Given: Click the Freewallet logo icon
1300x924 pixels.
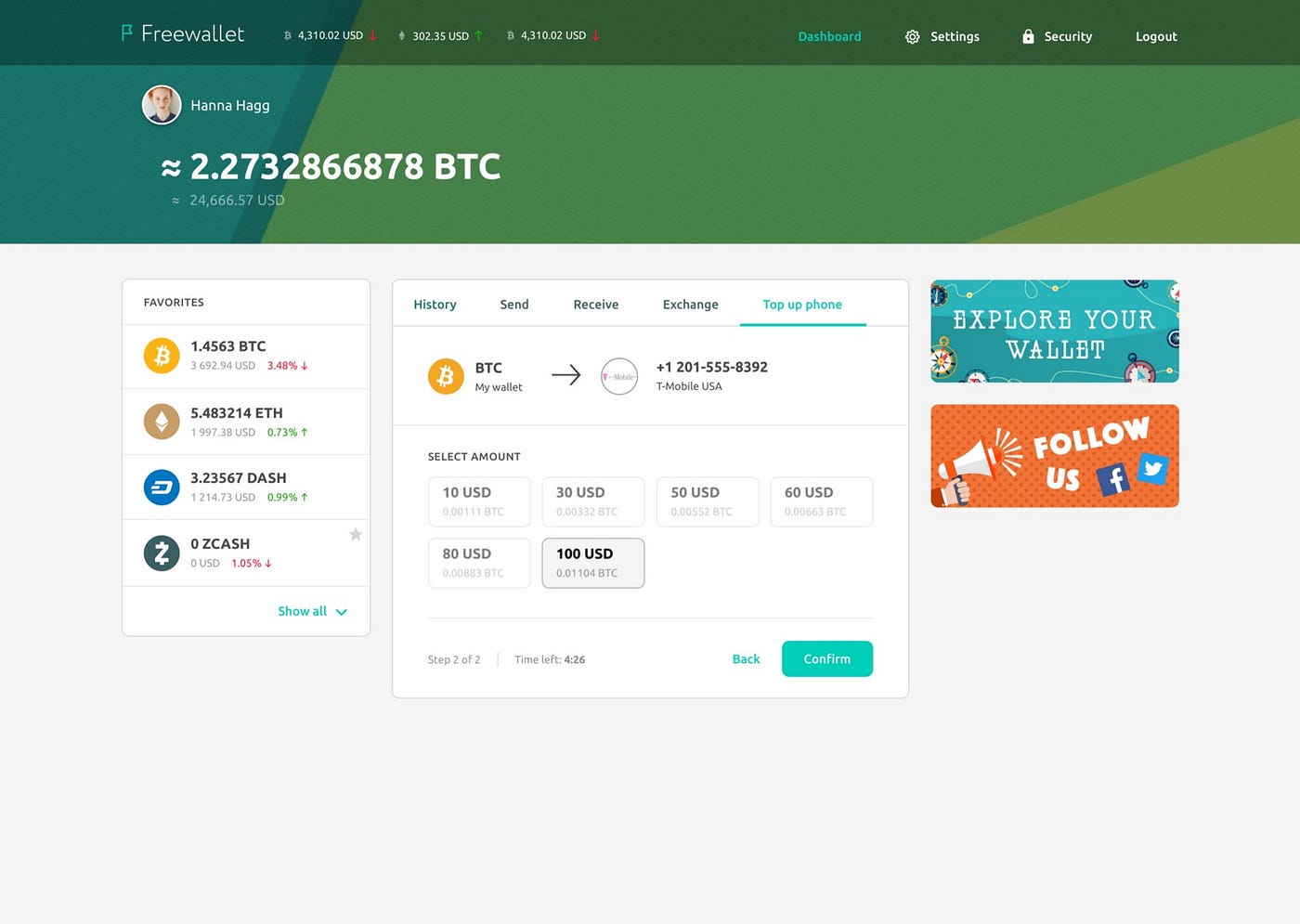Looking at the screenshot, I should click(x=125, y=33).
